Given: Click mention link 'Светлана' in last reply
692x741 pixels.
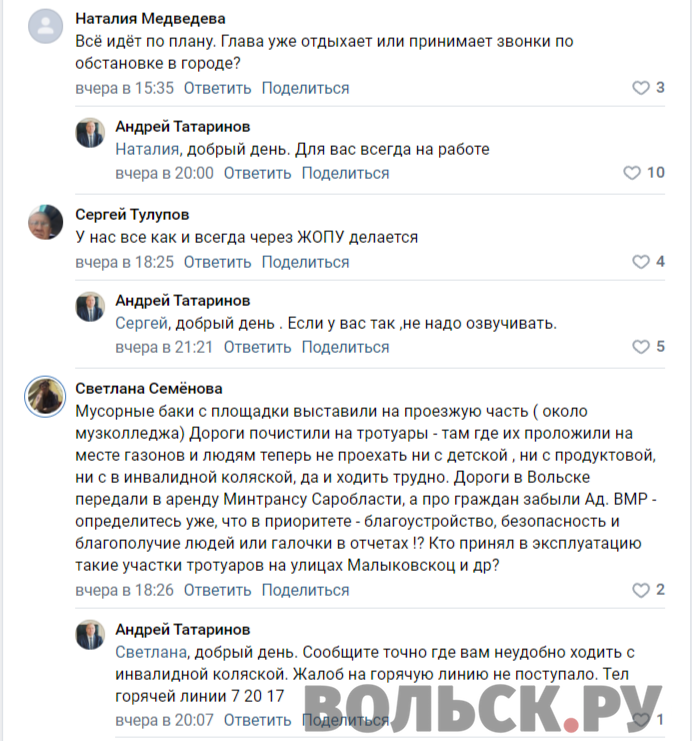Looking at the screenshot, I should (x=151, y=652).
